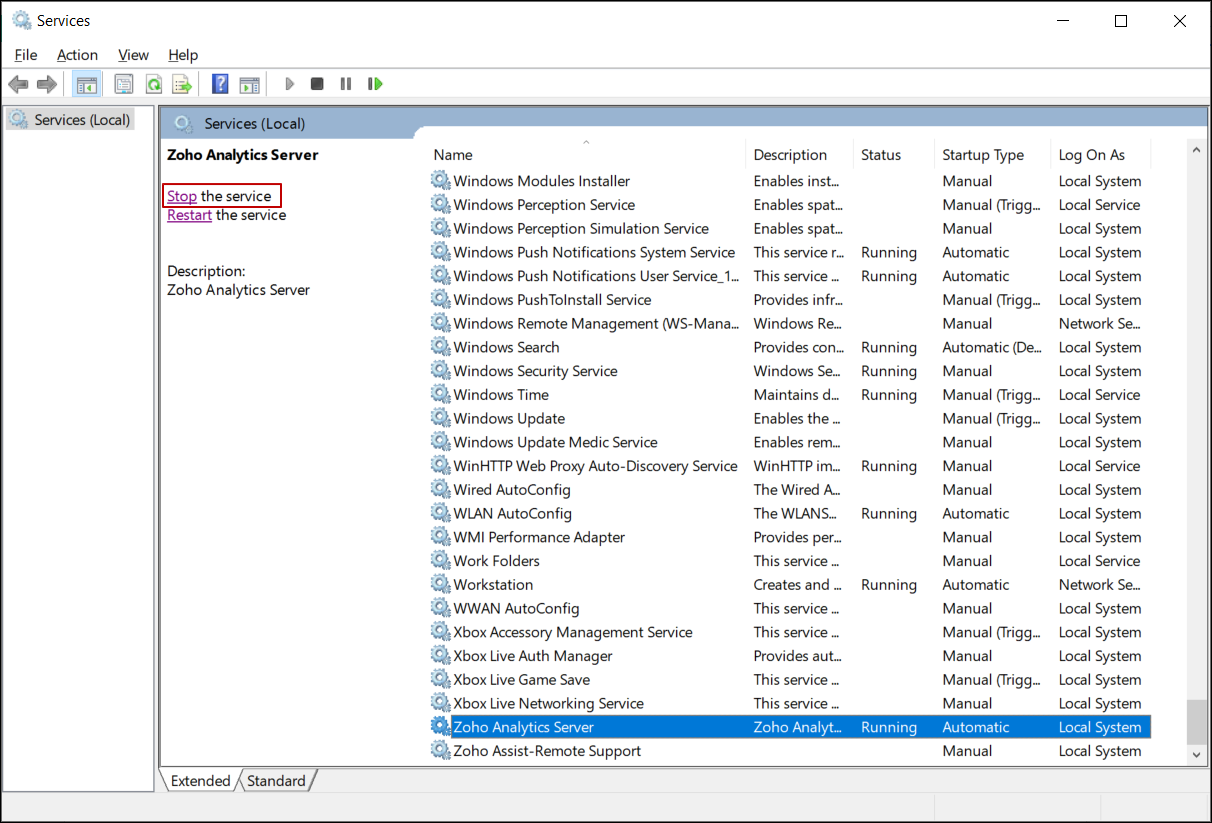The image size is (1212, 823).
Task: Click the scrollbar up arrow in services list
Action: click(1196, 150)
